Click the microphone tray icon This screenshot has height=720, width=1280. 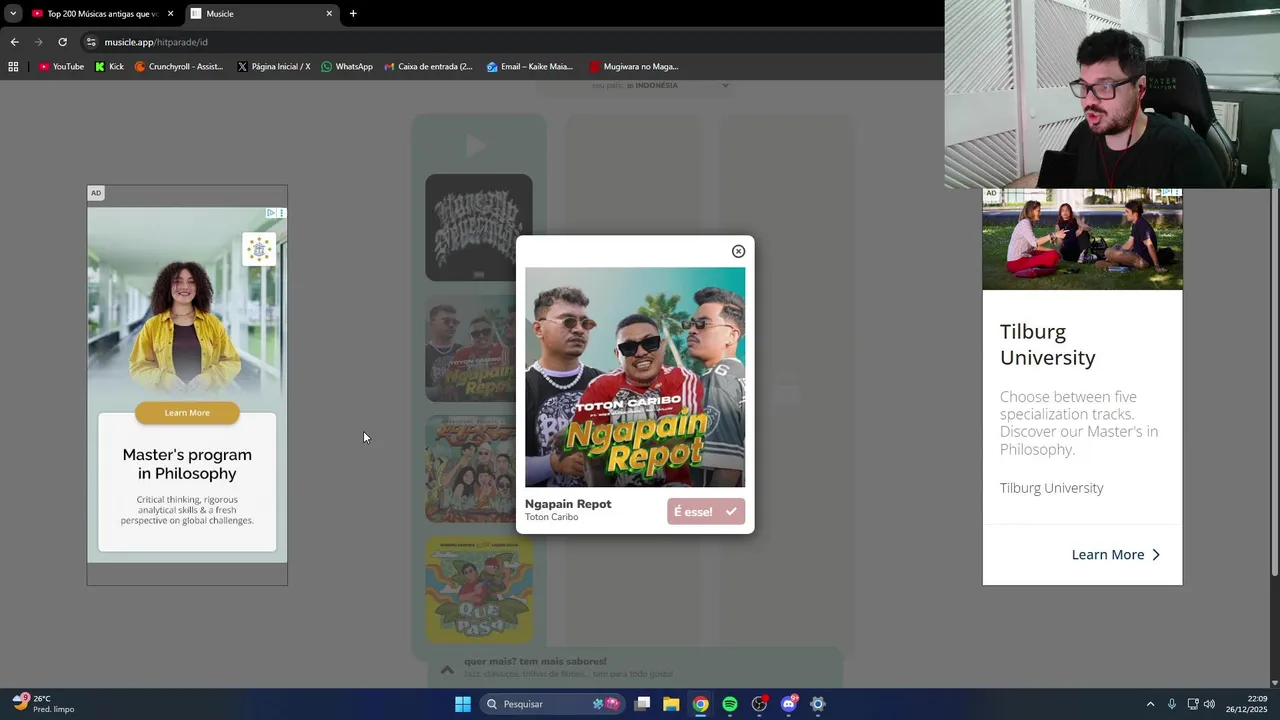tap(1171, 704)
